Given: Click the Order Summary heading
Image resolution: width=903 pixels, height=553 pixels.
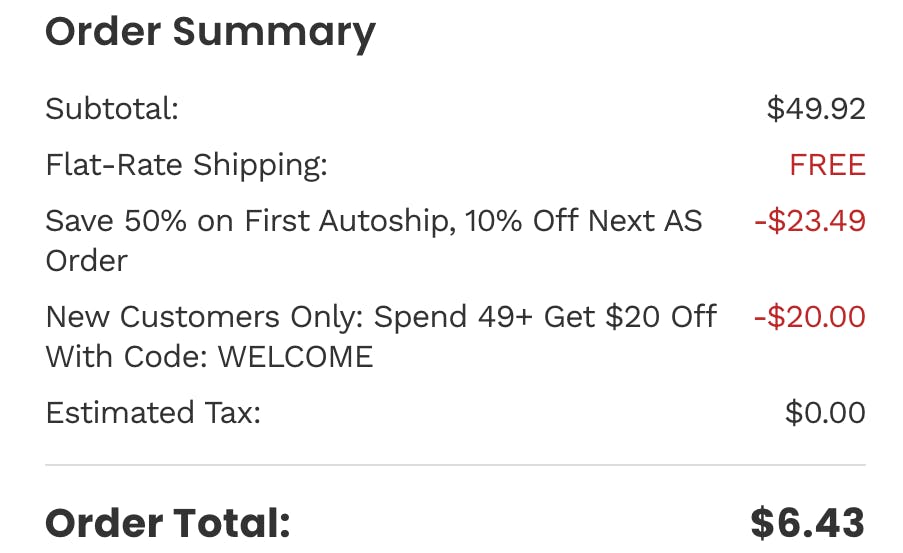Looking at the screenshot, I should pyautogui.click(x=210, y=32).
